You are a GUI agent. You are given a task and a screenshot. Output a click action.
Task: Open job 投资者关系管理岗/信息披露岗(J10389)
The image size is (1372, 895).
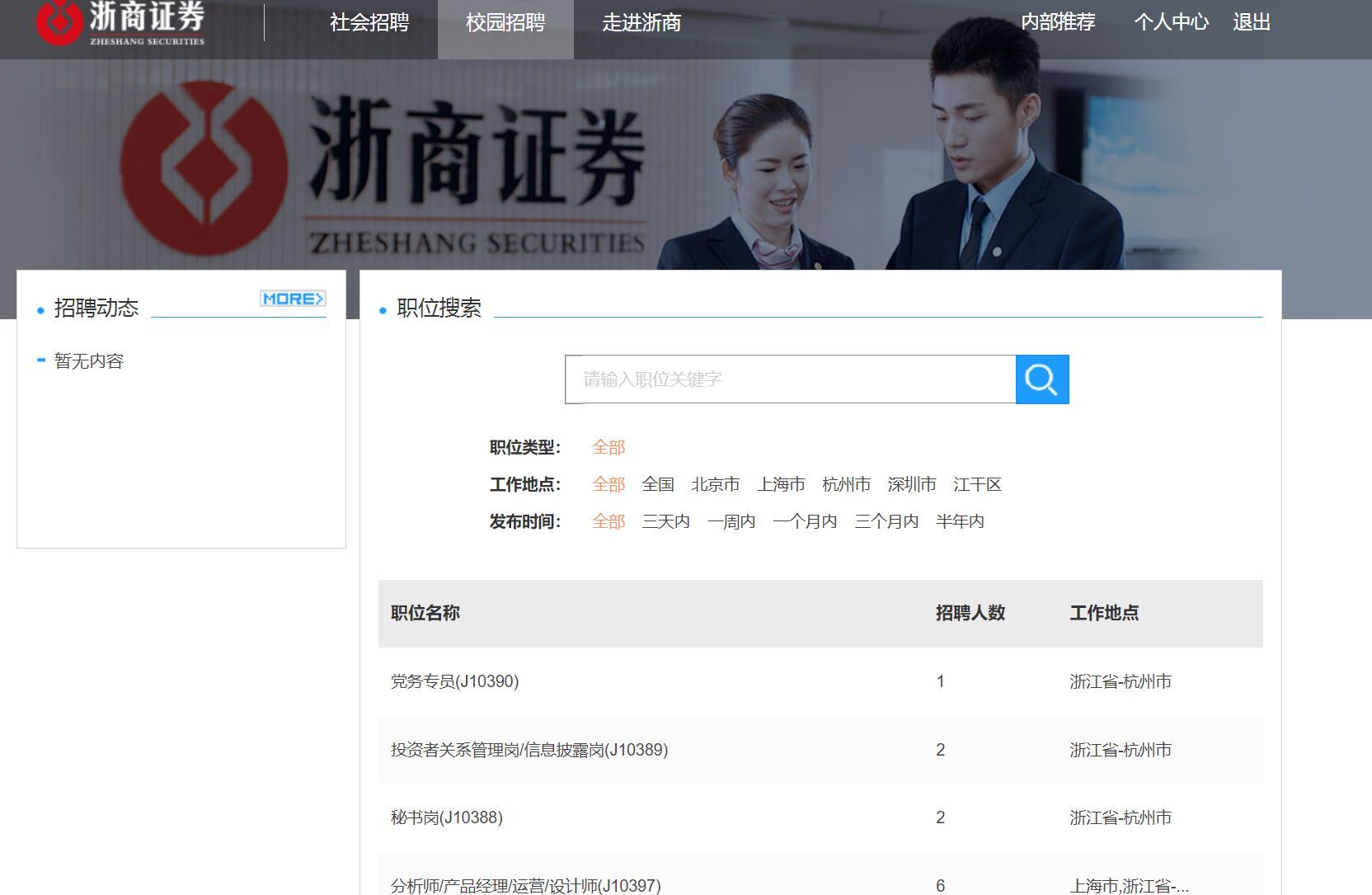pyautogui.click(x=529, y=750)
